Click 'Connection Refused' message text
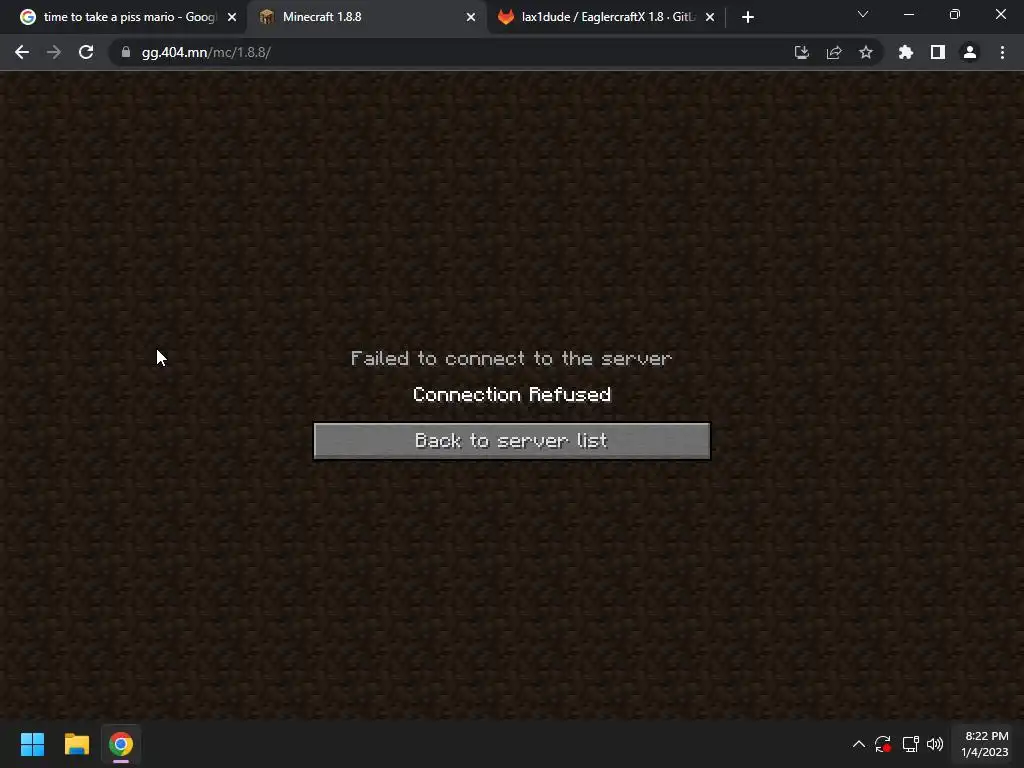 pos(512,394)
